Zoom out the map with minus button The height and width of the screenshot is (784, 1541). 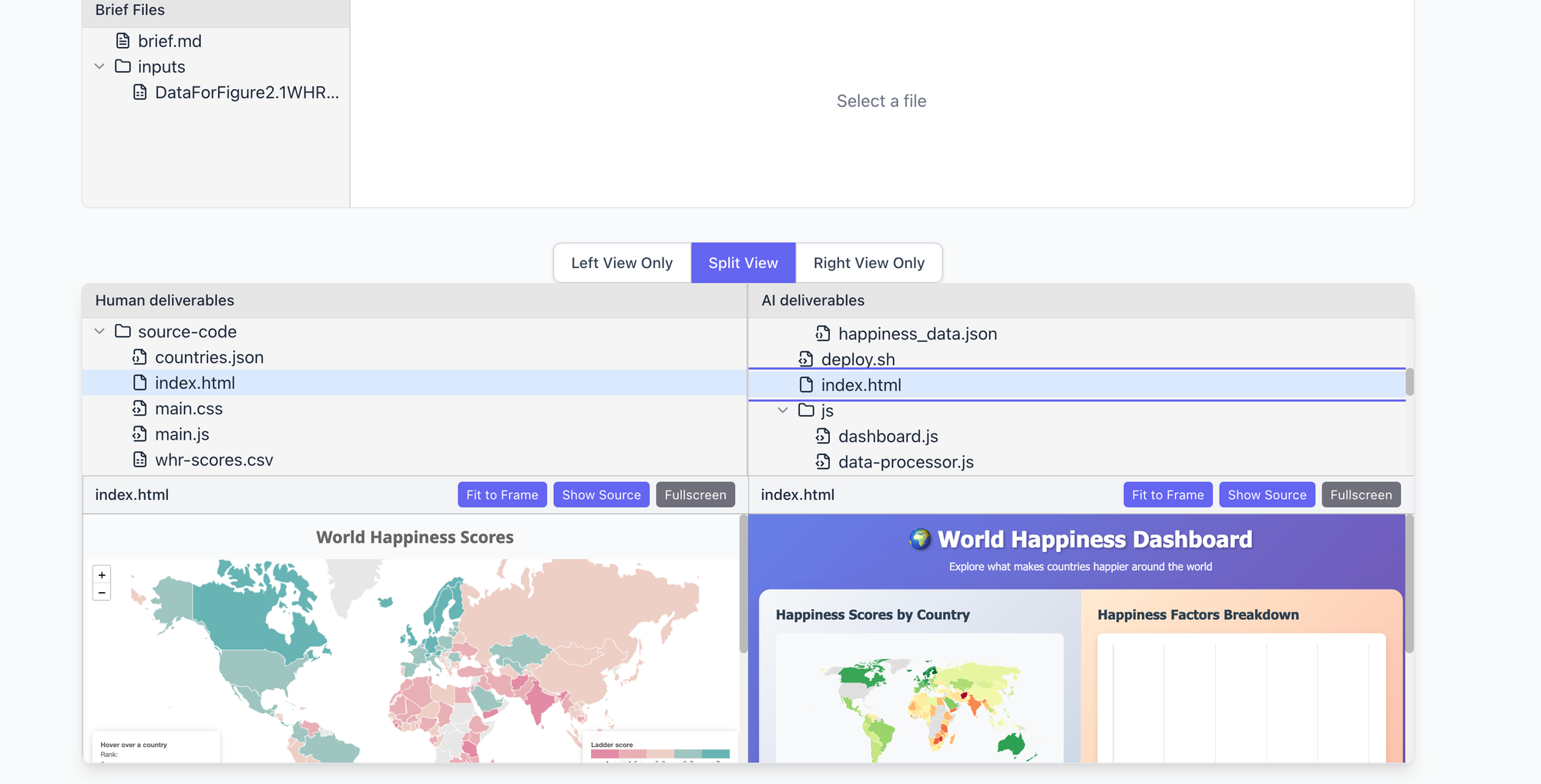[x=102, y=592]
